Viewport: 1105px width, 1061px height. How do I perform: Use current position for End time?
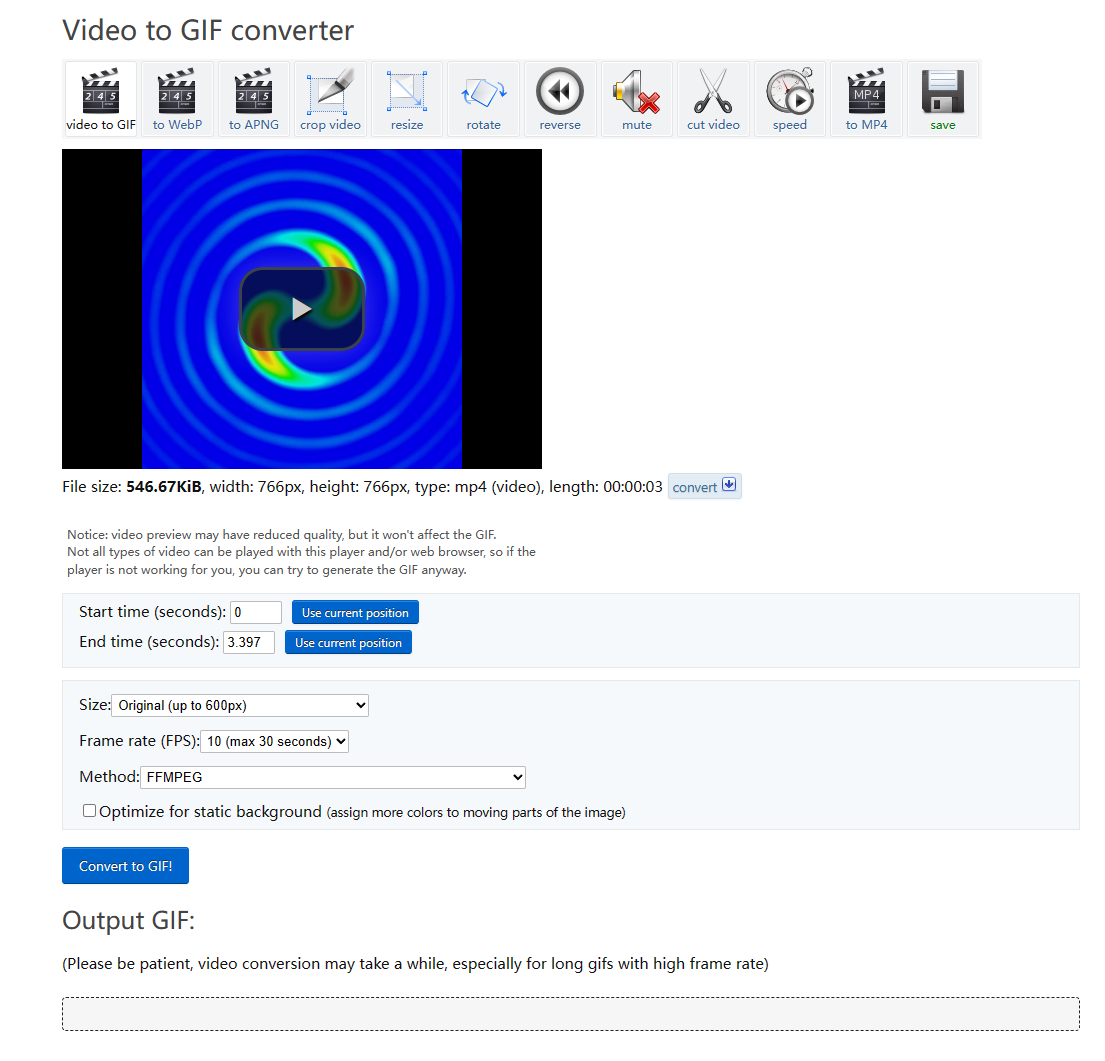(x=348, y=643)
